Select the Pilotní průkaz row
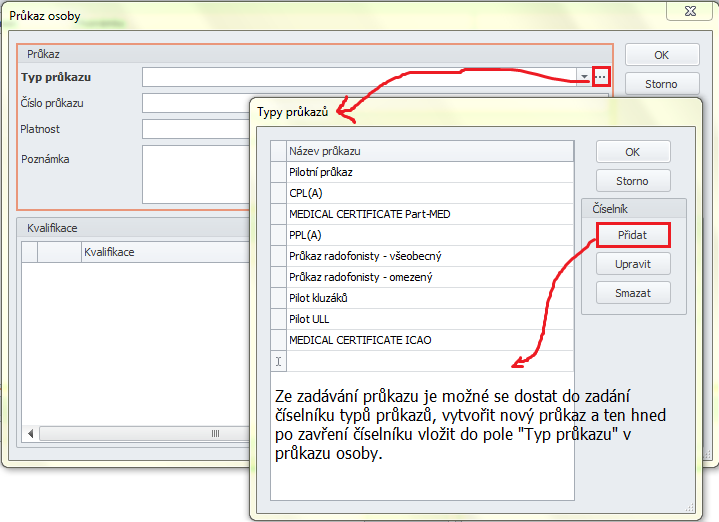 pos(428,172)
